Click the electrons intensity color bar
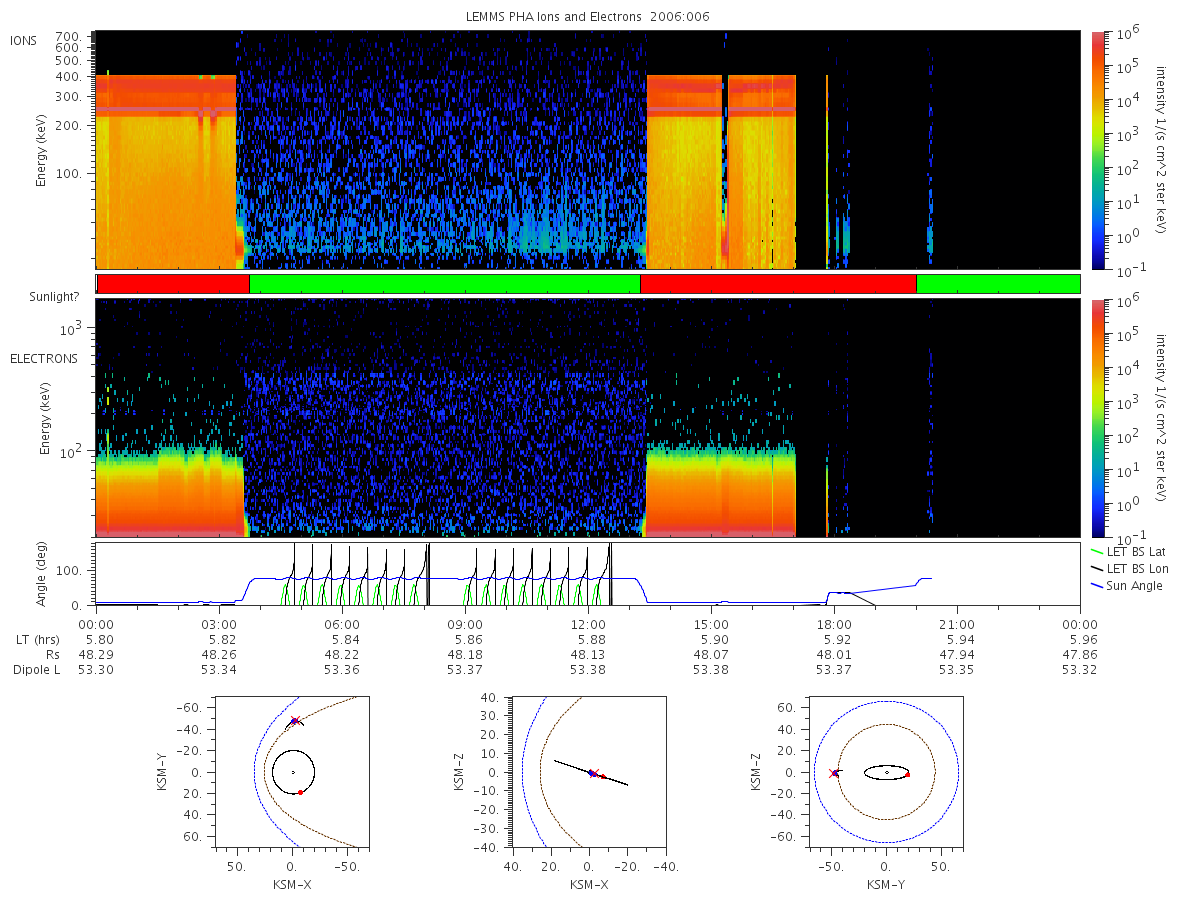This screenshot has height=900, width=1200. 1098,417
